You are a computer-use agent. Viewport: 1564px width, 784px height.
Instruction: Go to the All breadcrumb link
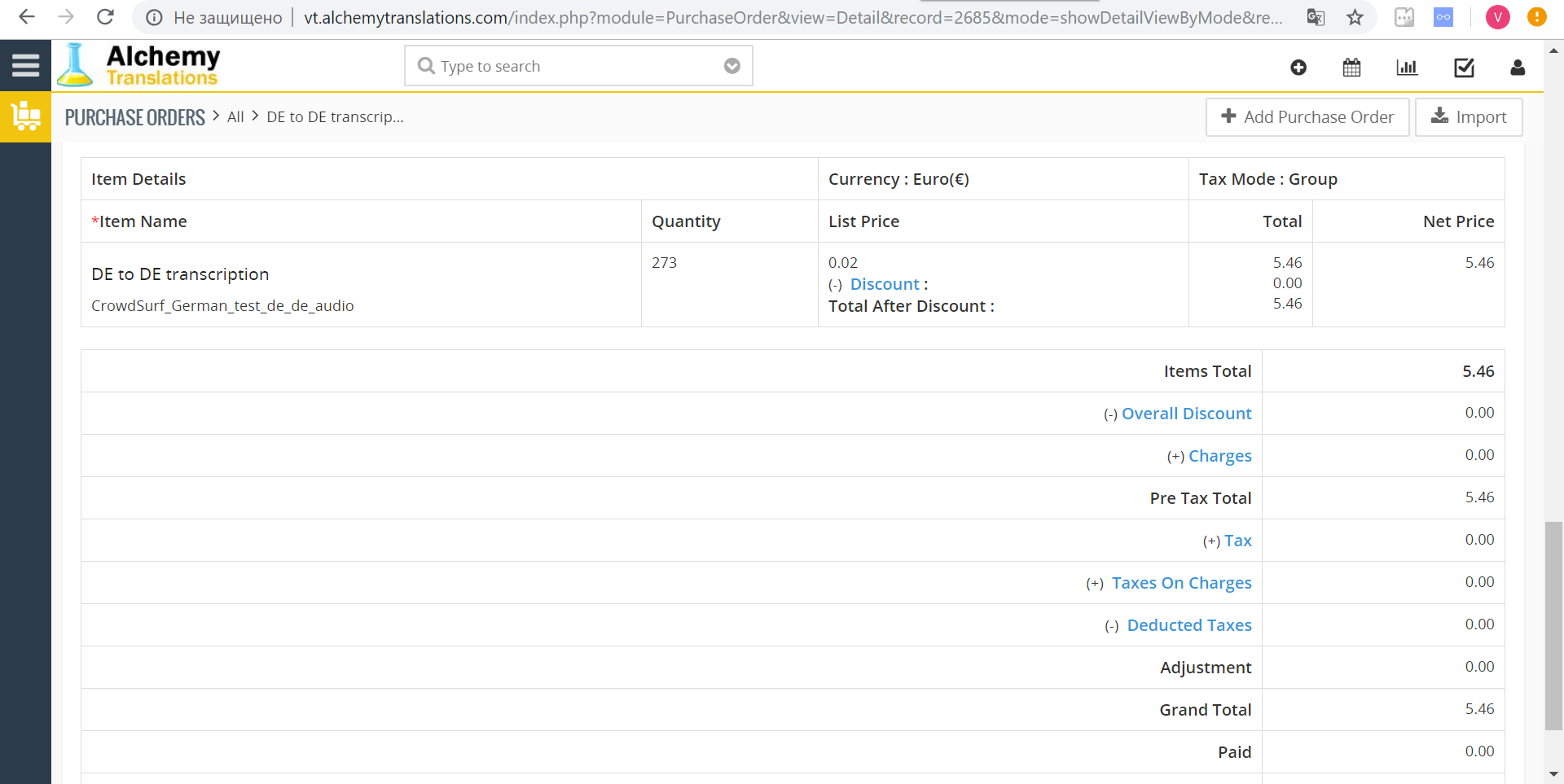tap(235, 117)
